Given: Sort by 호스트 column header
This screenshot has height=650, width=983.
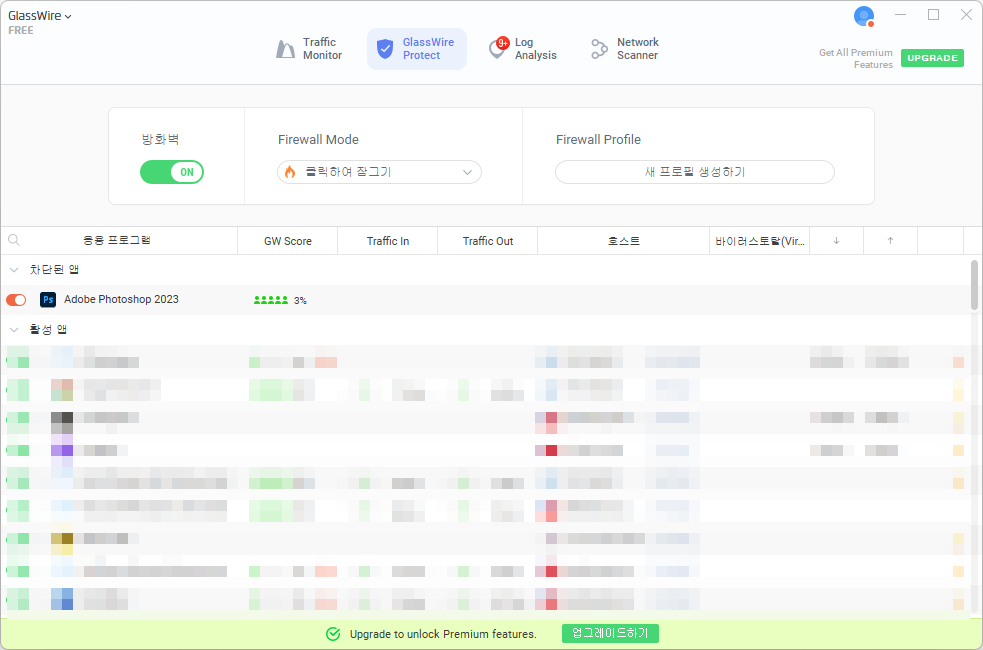Looking at the screenshot, I should (624, 241).
